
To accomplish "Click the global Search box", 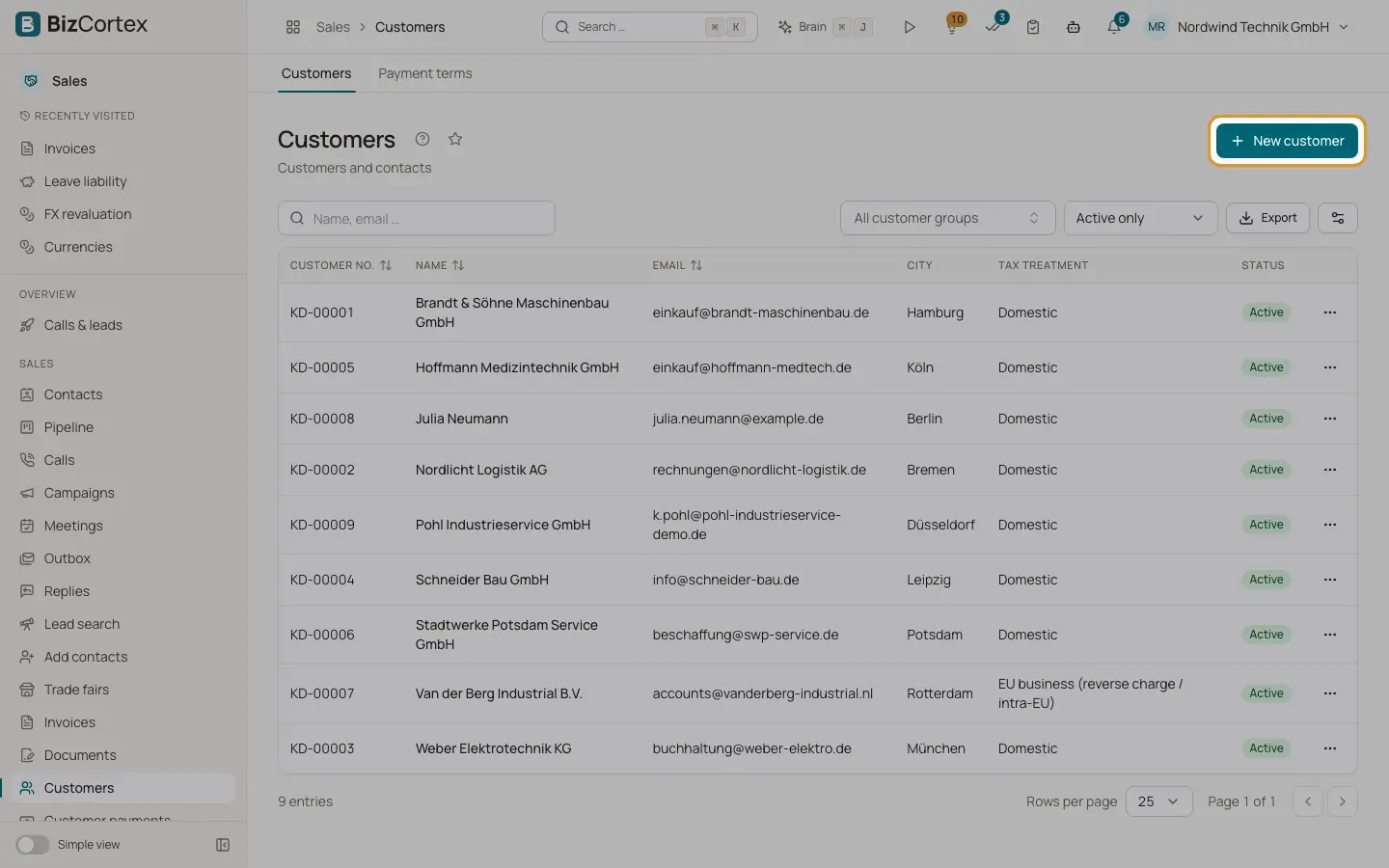I will pyautogui.click(x=650, y=27).
